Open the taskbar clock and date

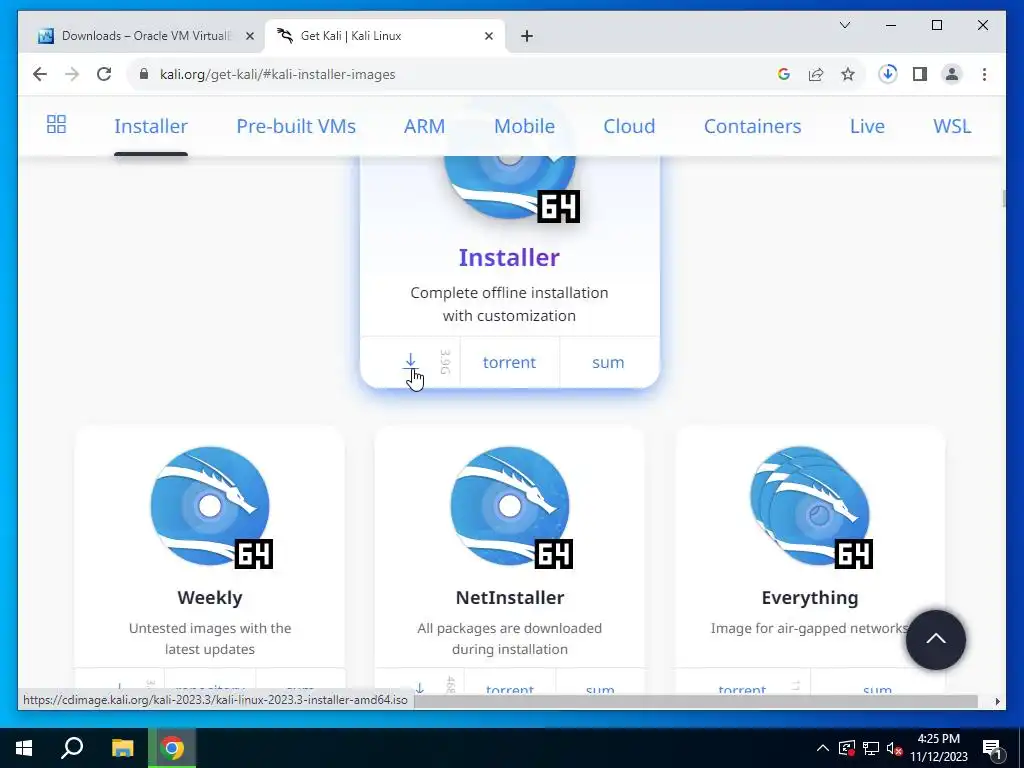938,748
